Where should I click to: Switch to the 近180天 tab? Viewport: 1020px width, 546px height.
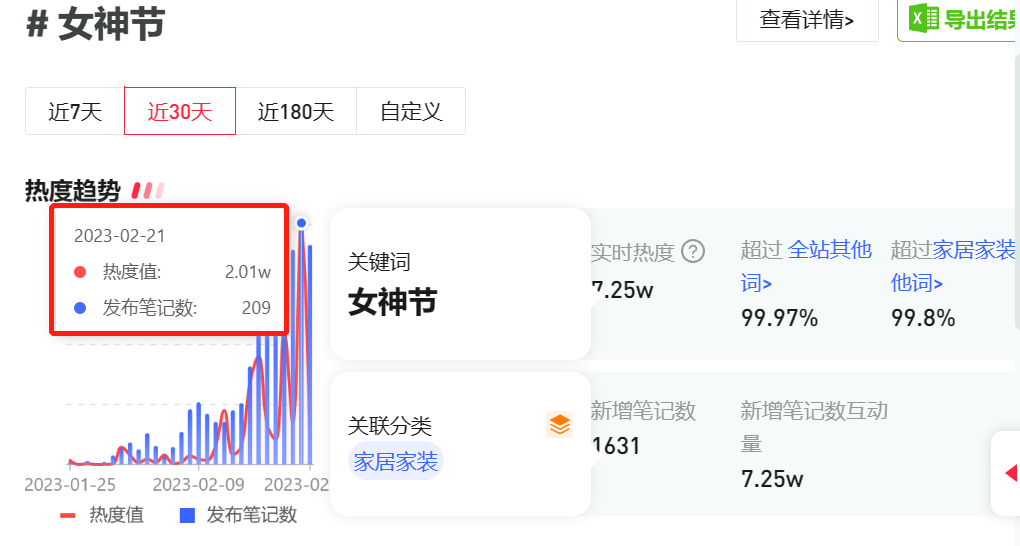click(x=296, y=111)
